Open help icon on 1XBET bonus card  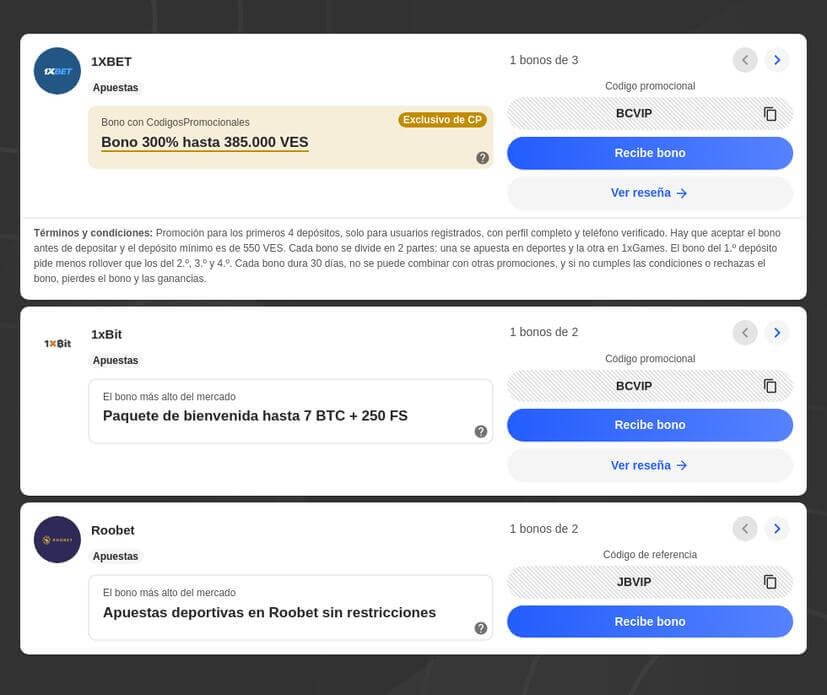coord(482,158)
